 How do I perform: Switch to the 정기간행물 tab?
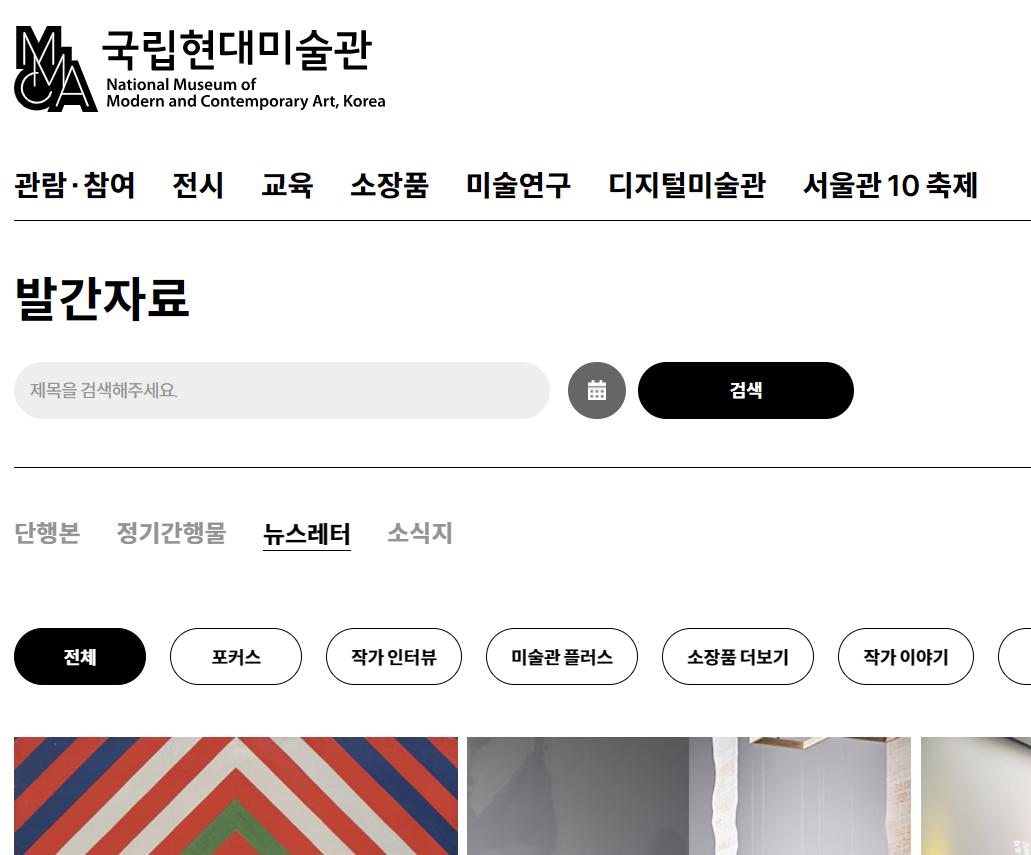point(171,533)
